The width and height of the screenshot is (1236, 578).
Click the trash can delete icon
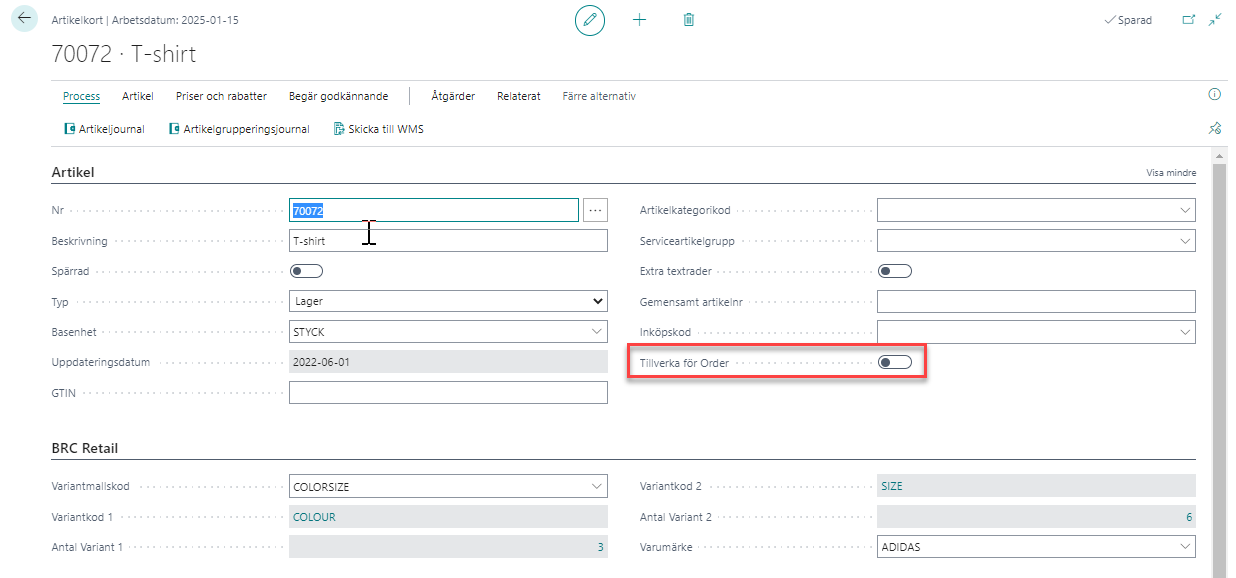click(689, 20)
